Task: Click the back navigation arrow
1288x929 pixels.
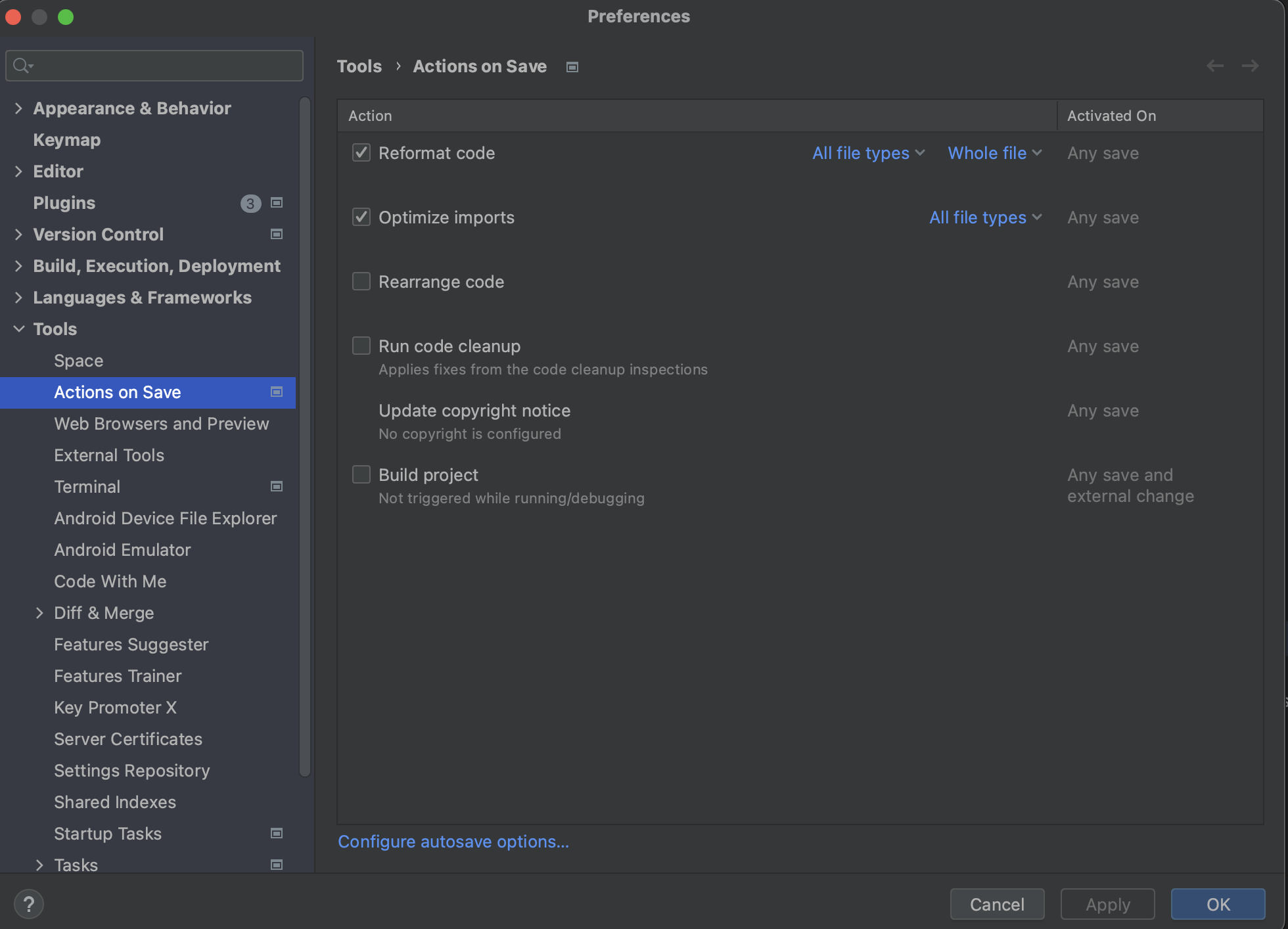Action: pyautogui.click(x=1215, y=66)
